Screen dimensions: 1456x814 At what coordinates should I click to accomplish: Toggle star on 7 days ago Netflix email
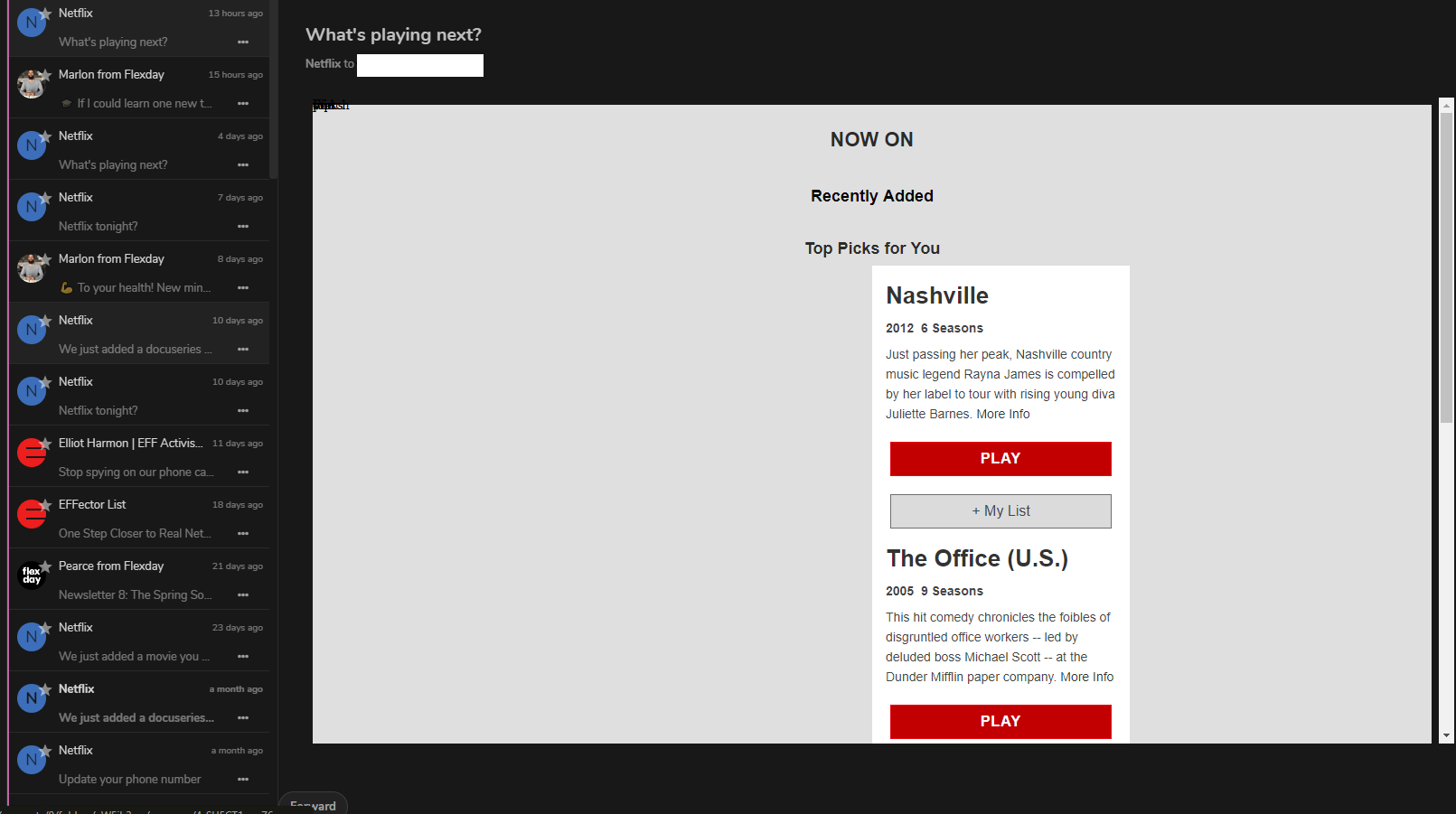45,197
